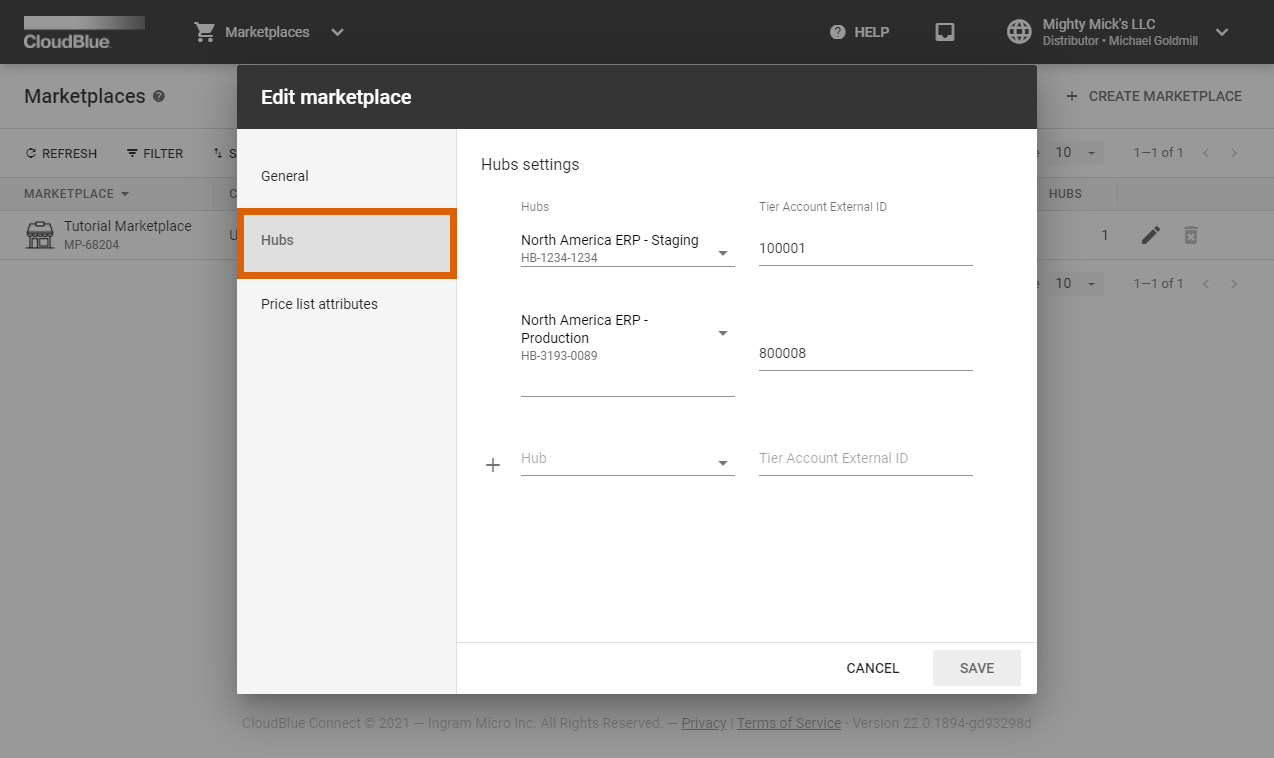Open the account menu chevron for Mighty Mick's LLC
Screen dimensions: 1274x758
tap(1222, 31)
